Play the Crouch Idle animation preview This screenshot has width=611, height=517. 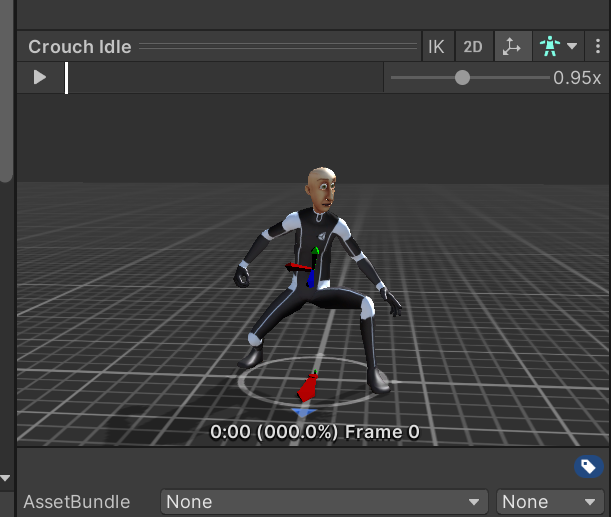(x=40, y=77)
